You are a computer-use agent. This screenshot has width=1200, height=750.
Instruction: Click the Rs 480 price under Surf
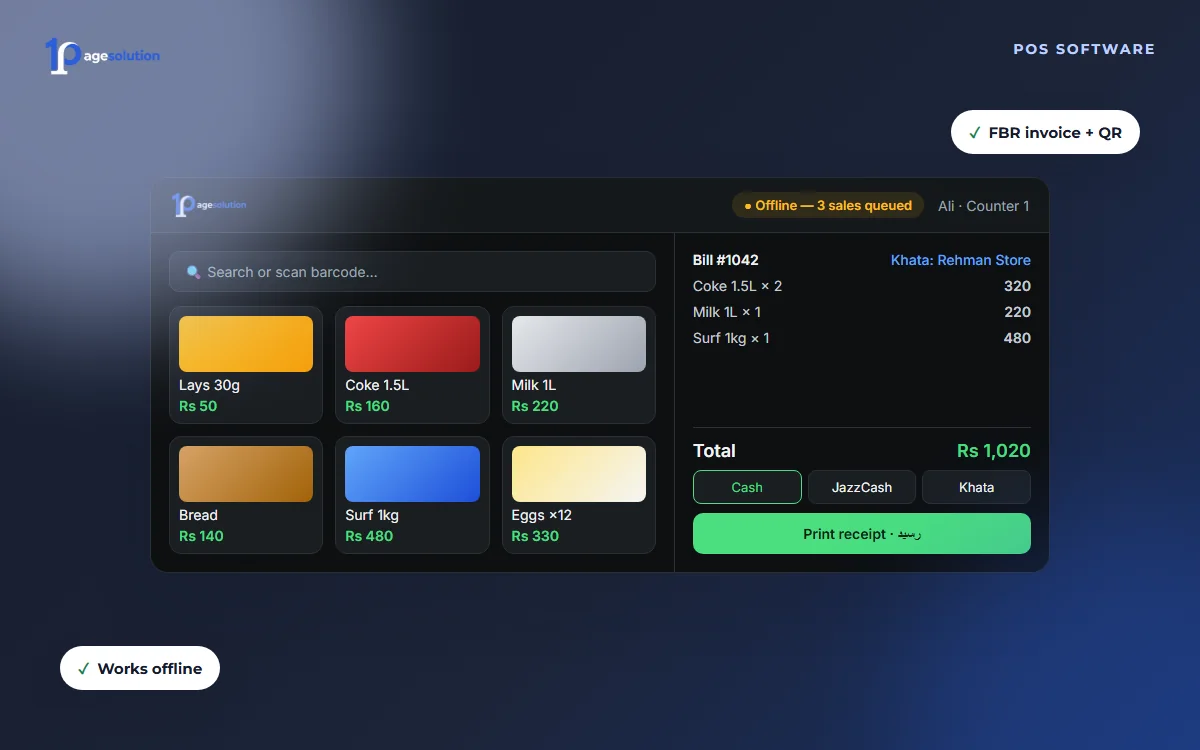369,536
